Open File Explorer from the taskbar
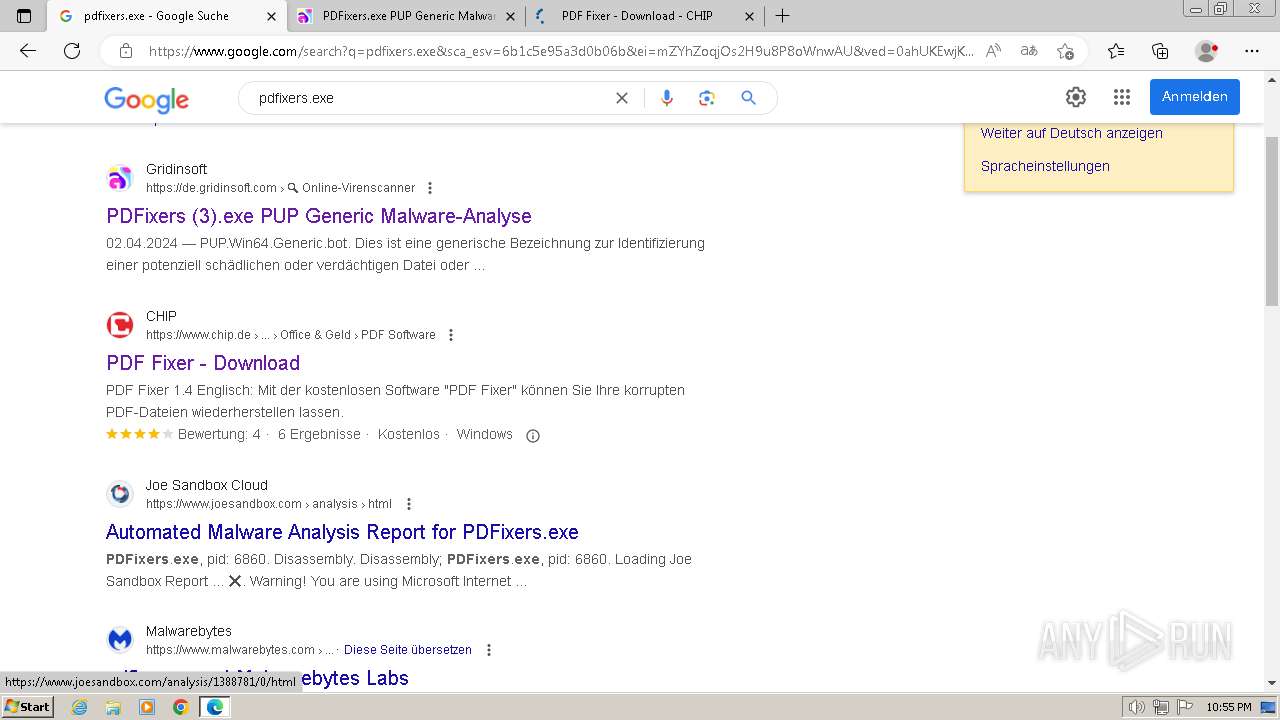1280x720 pixels. coord(113,707)
